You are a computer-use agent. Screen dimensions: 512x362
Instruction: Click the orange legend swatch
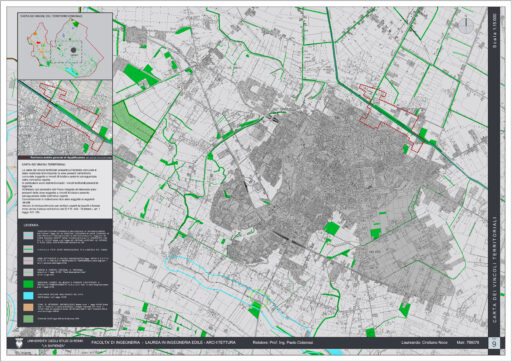point(29,307)
